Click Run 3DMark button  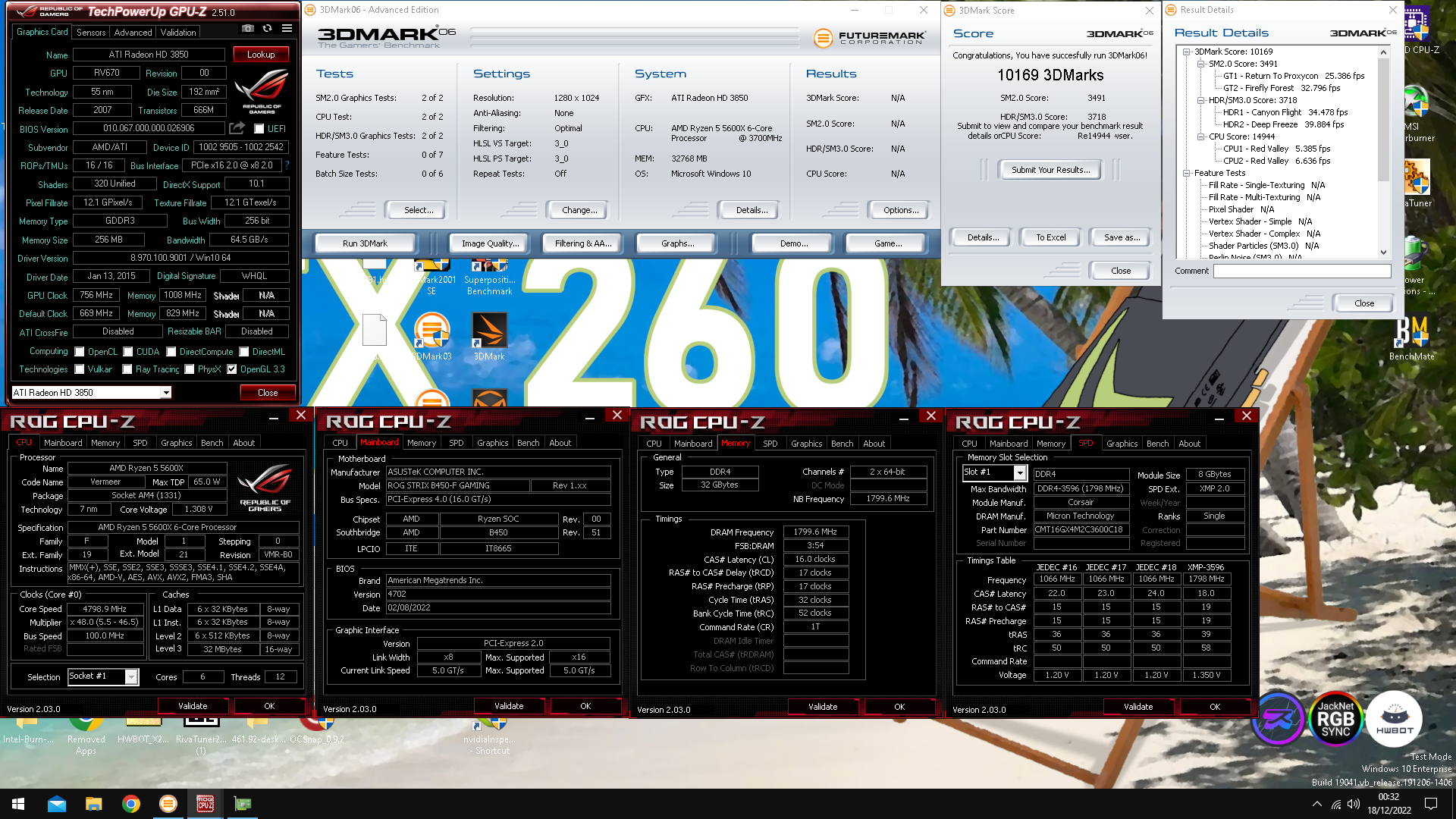tap(365, 243)
